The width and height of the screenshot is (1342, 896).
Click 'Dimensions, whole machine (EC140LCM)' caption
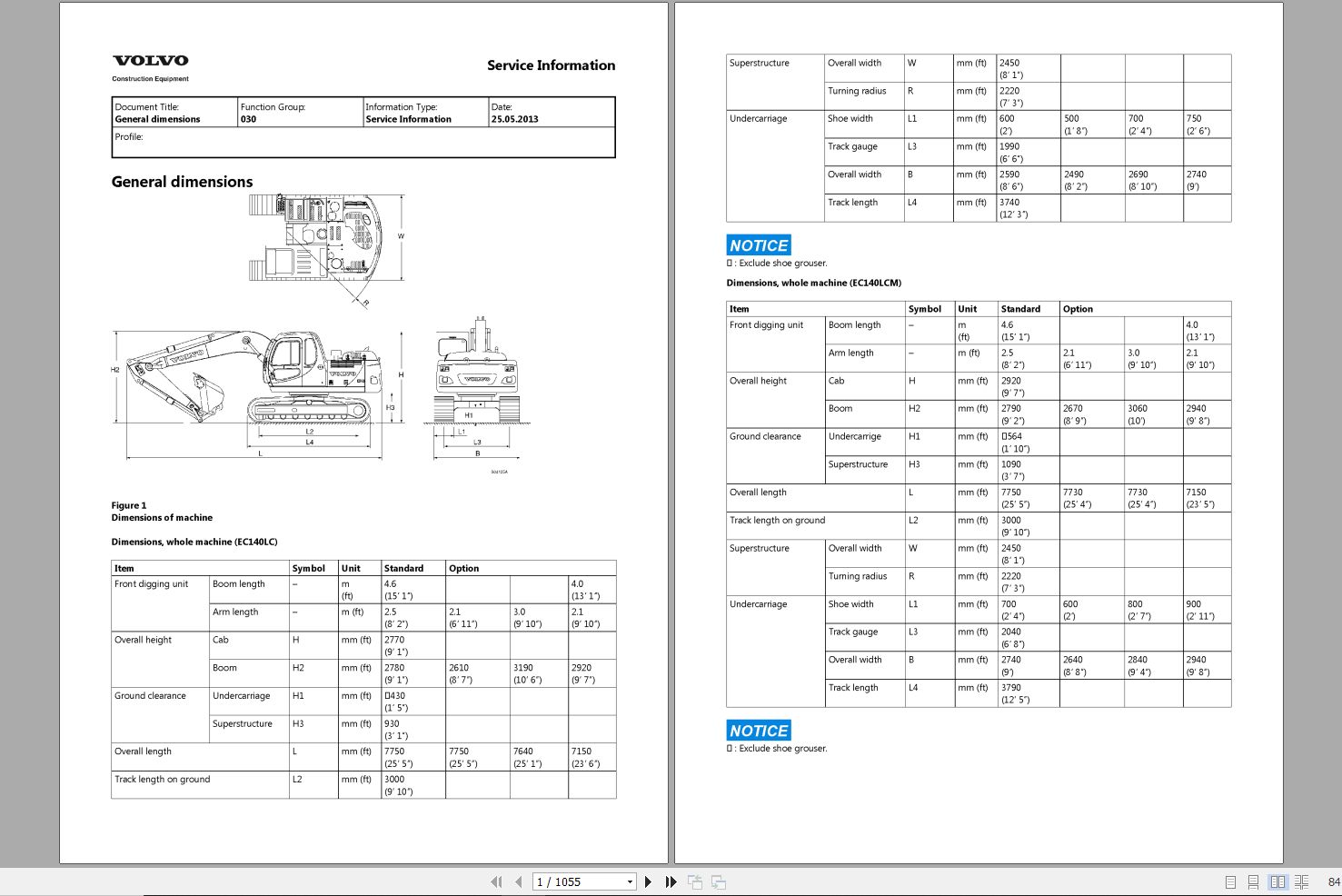tap(814, 283)
